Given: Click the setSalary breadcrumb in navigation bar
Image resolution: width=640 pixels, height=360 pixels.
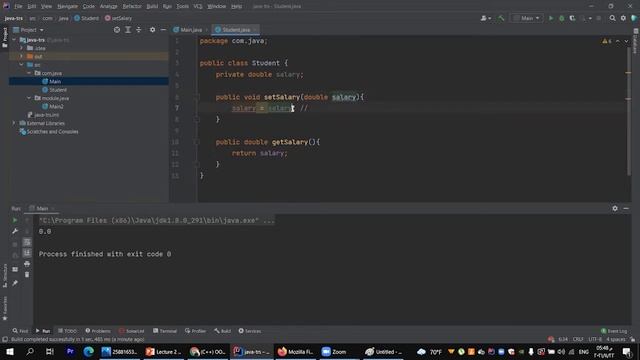Looking at the screenshot, I should (x=118, y=18).
